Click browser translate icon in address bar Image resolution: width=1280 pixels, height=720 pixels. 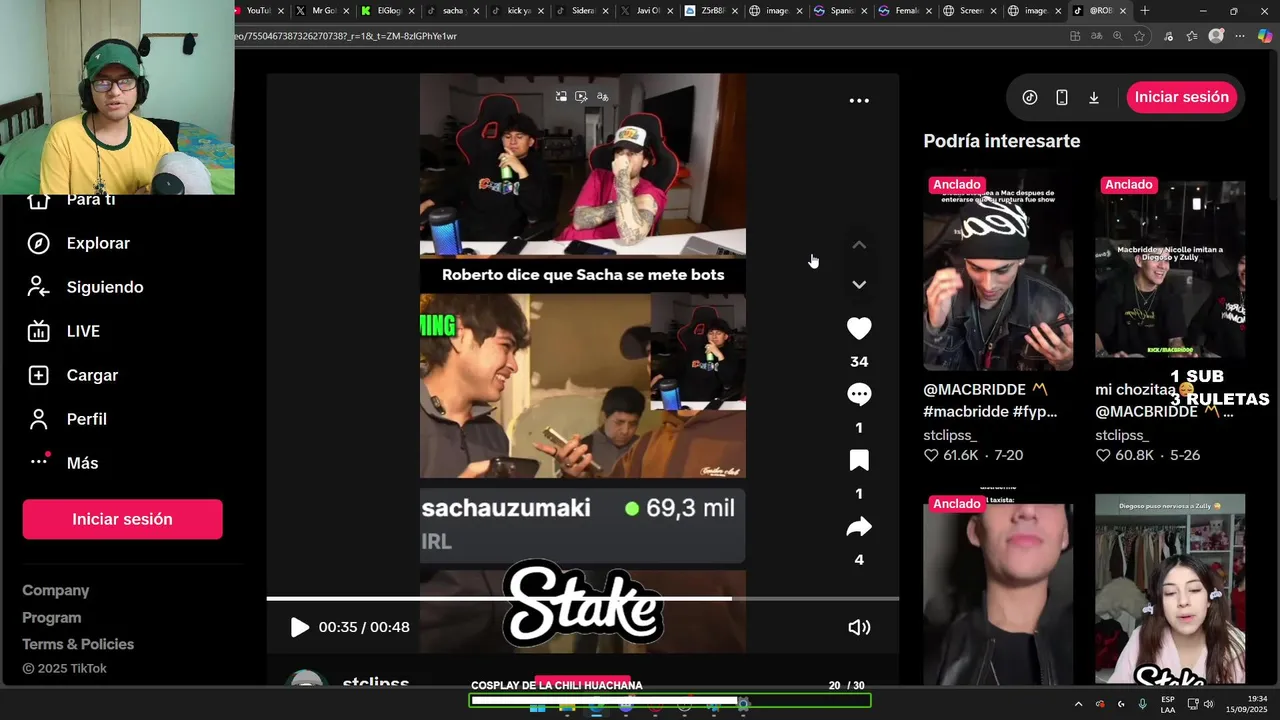1096,36
